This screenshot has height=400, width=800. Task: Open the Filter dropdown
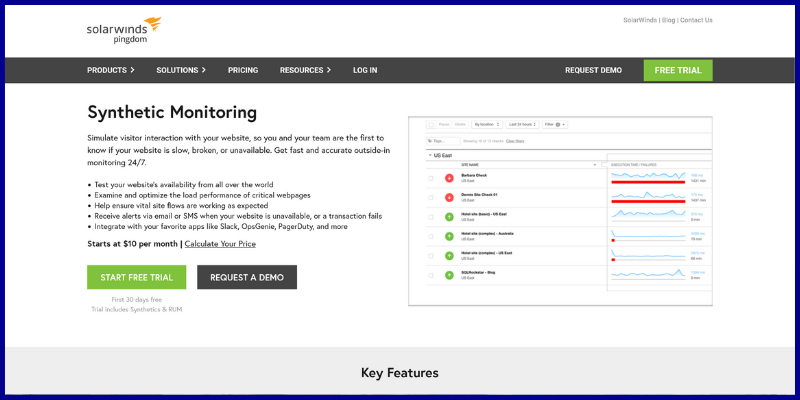tap(555, 124)
